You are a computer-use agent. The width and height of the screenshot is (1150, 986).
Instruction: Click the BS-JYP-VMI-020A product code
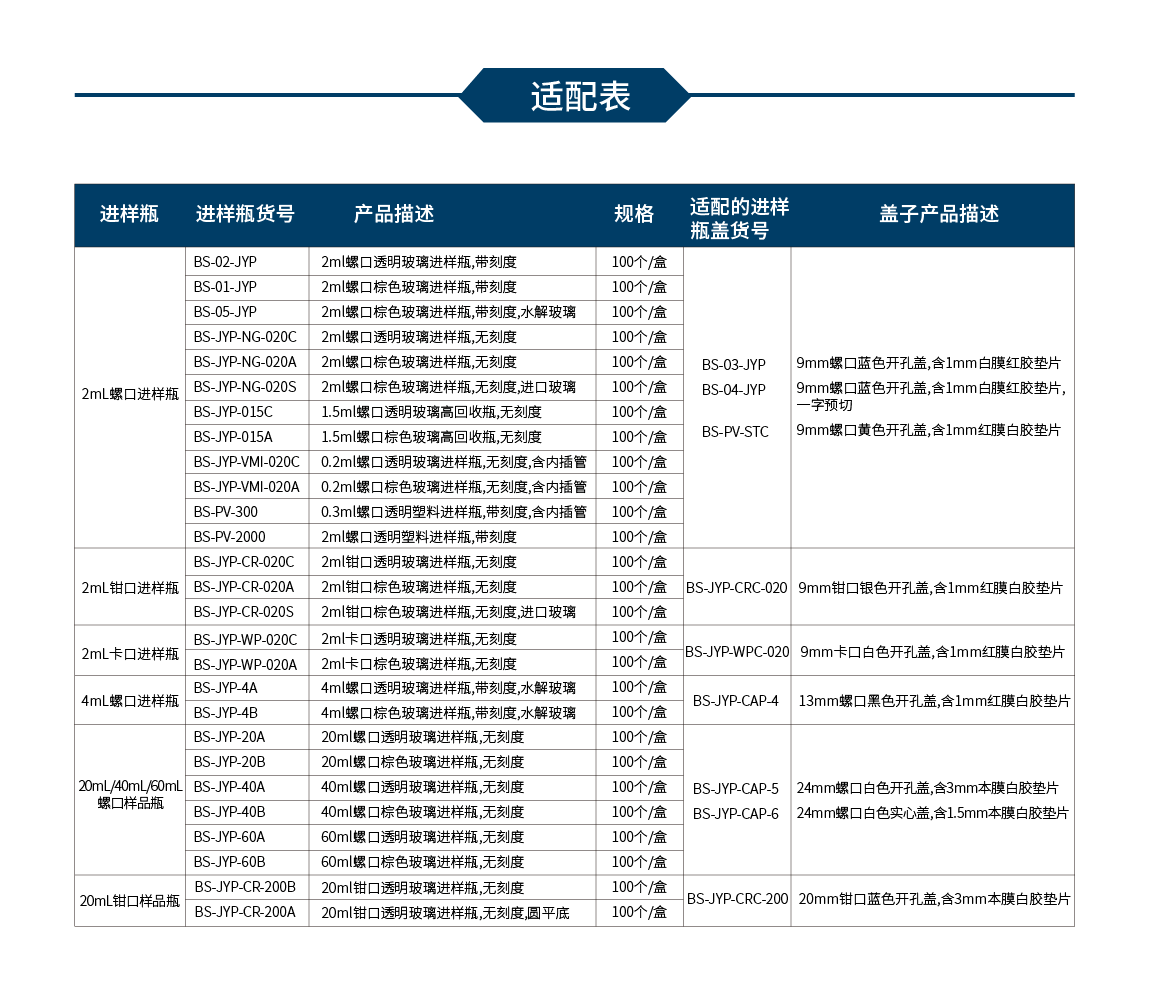(x=246, y=486)
